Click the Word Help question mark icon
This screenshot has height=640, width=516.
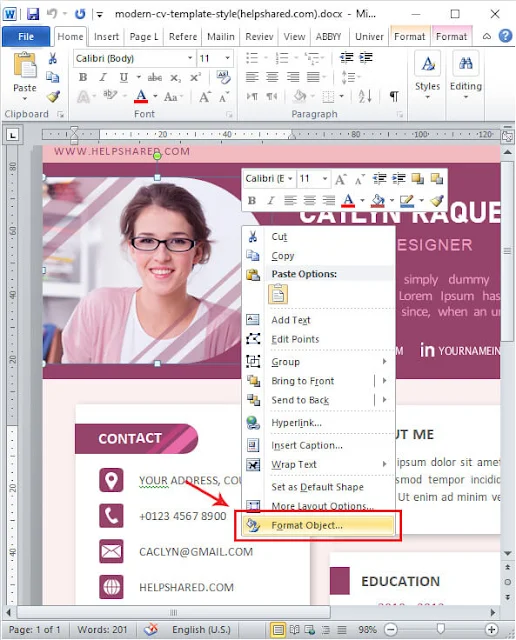click(x=505, y=36)
